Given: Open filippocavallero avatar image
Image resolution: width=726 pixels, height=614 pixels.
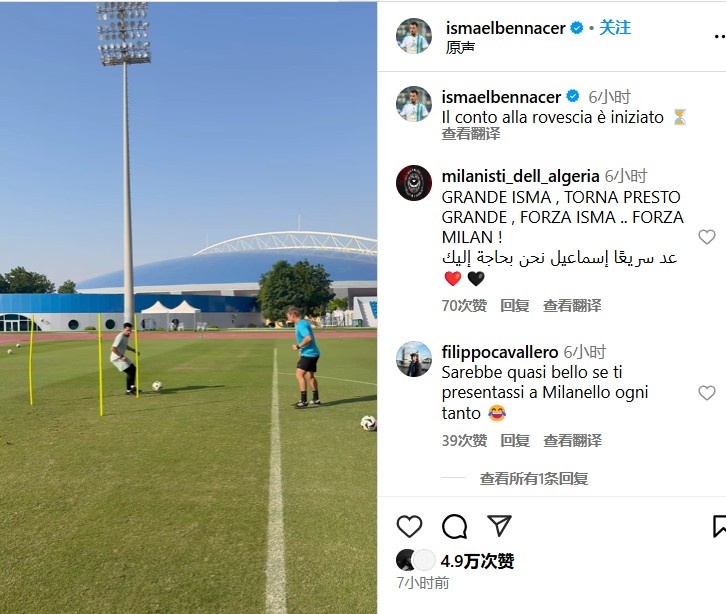Looking at the screenshot, I should coord(414,359).
